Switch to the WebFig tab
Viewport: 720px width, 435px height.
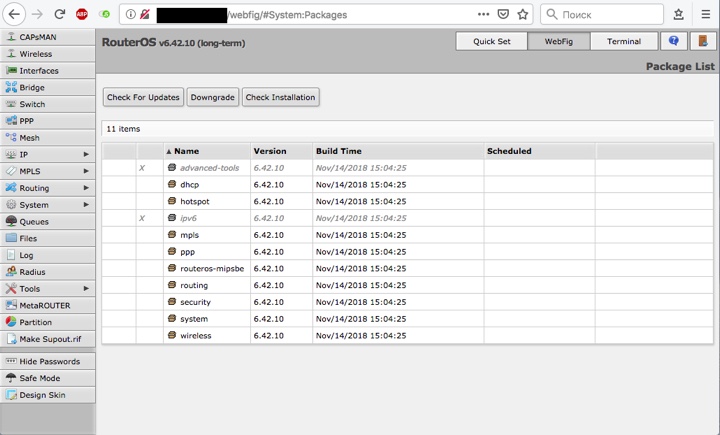[559, 41]
